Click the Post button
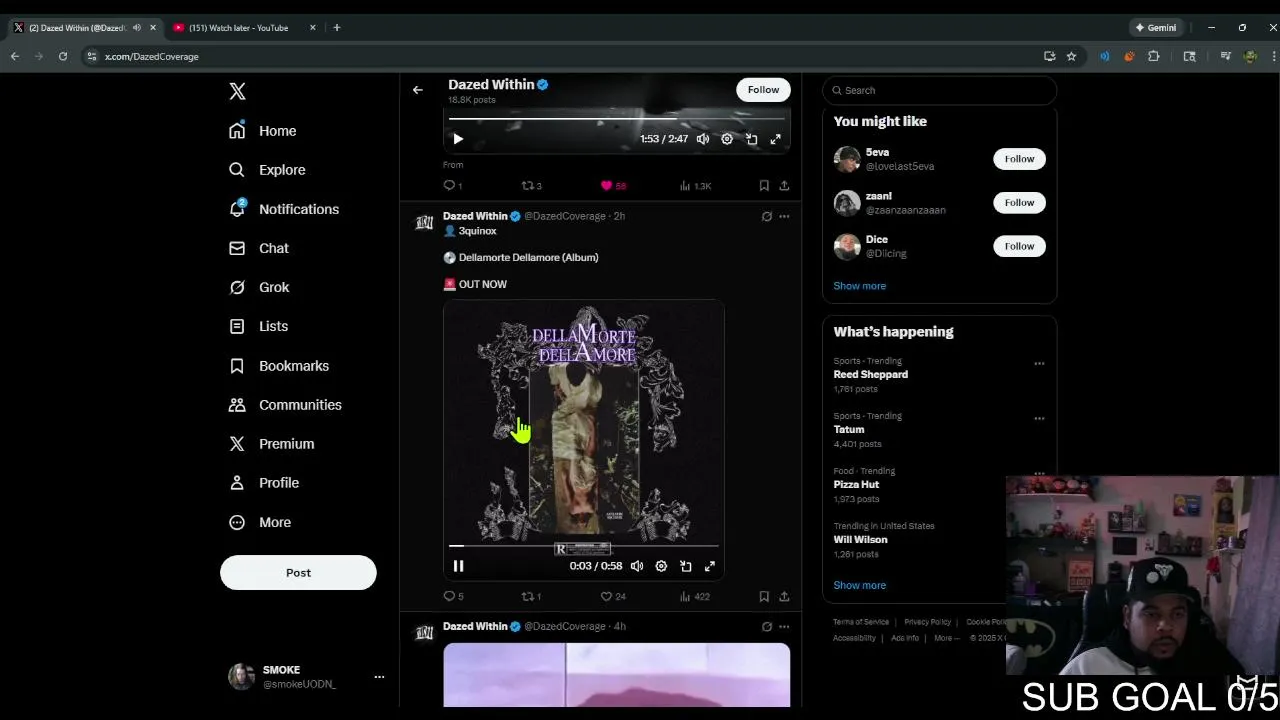This screenshot has width=1280, height=720. coord(298,573)
